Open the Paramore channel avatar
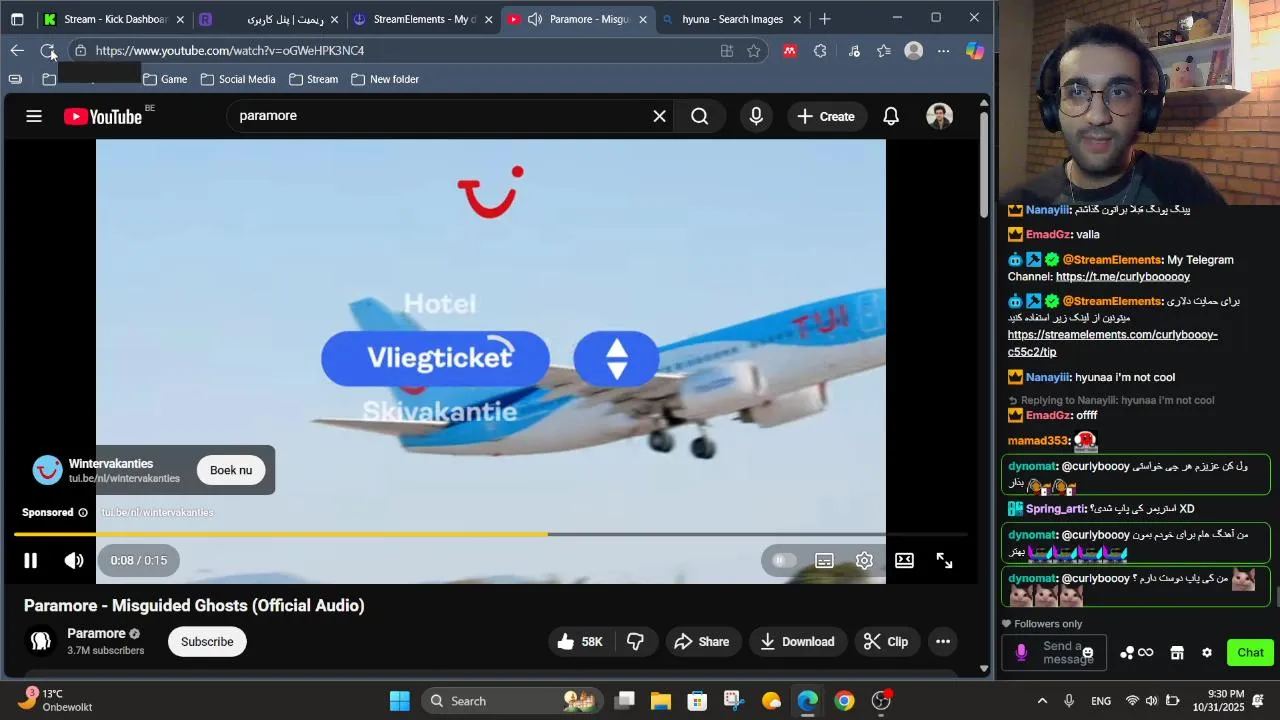 coord(41,641)
